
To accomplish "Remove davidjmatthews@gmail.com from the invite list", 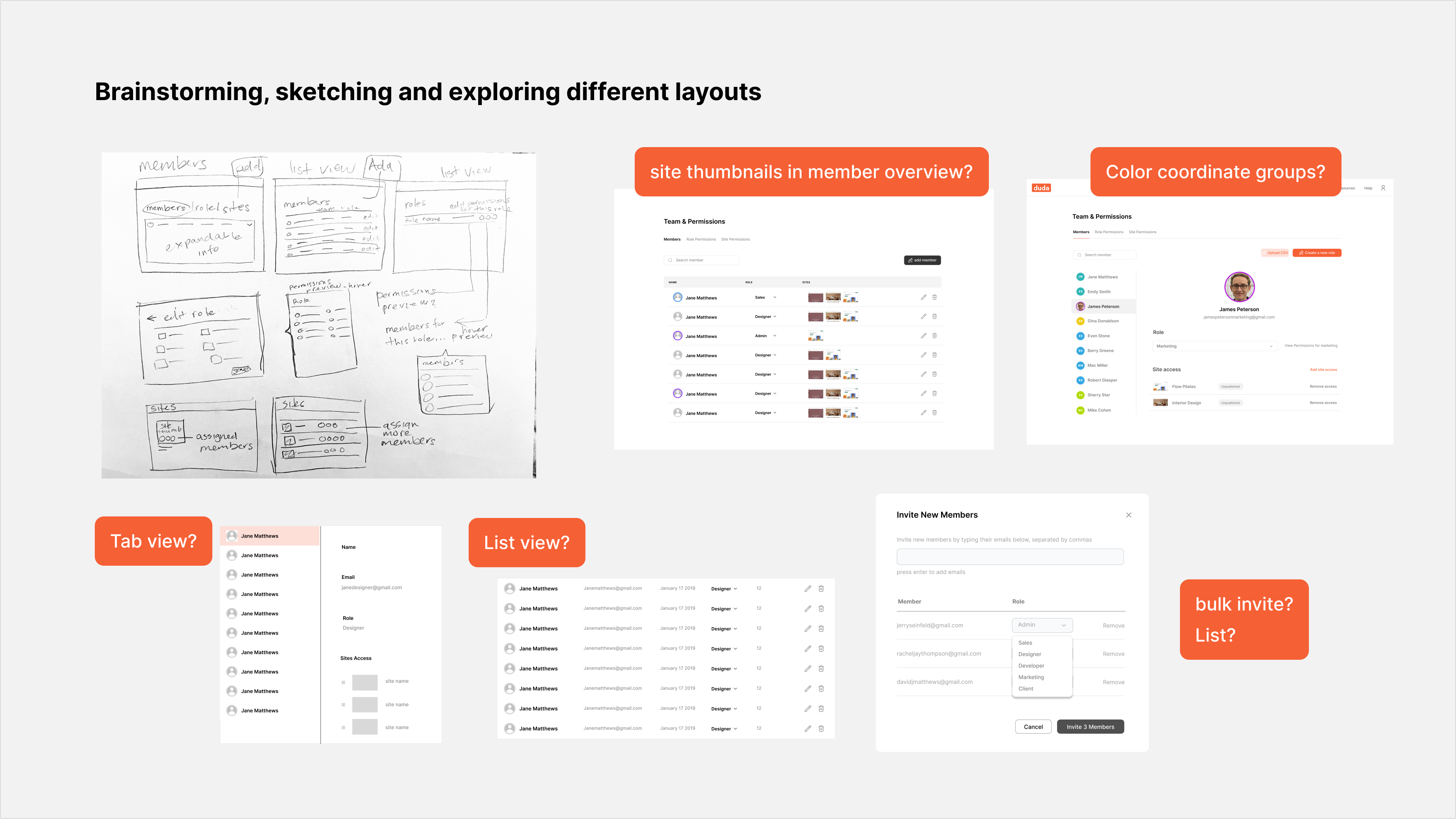I will pos(1114,682).
